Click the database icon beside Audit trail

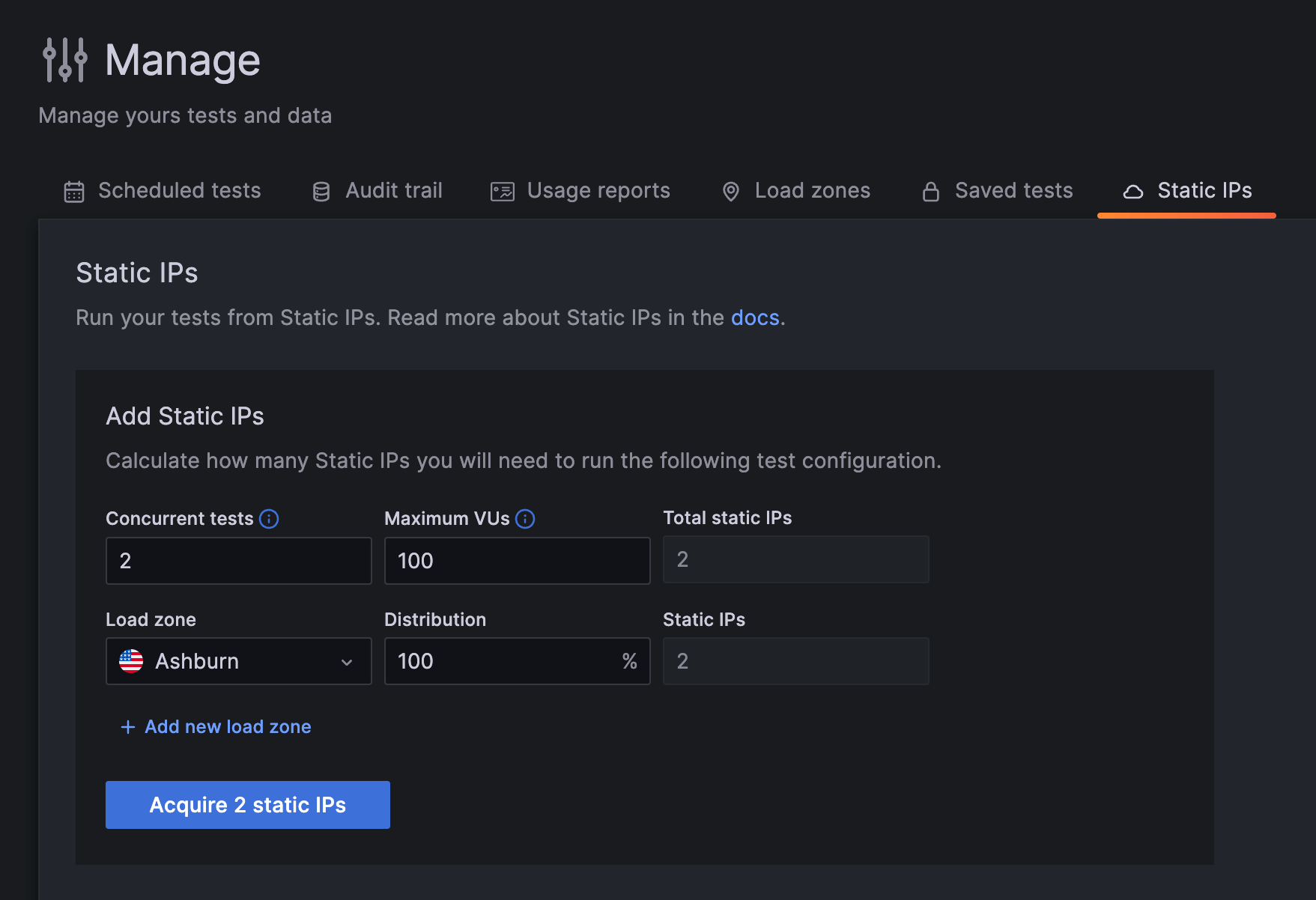click(x=321, y=191)
